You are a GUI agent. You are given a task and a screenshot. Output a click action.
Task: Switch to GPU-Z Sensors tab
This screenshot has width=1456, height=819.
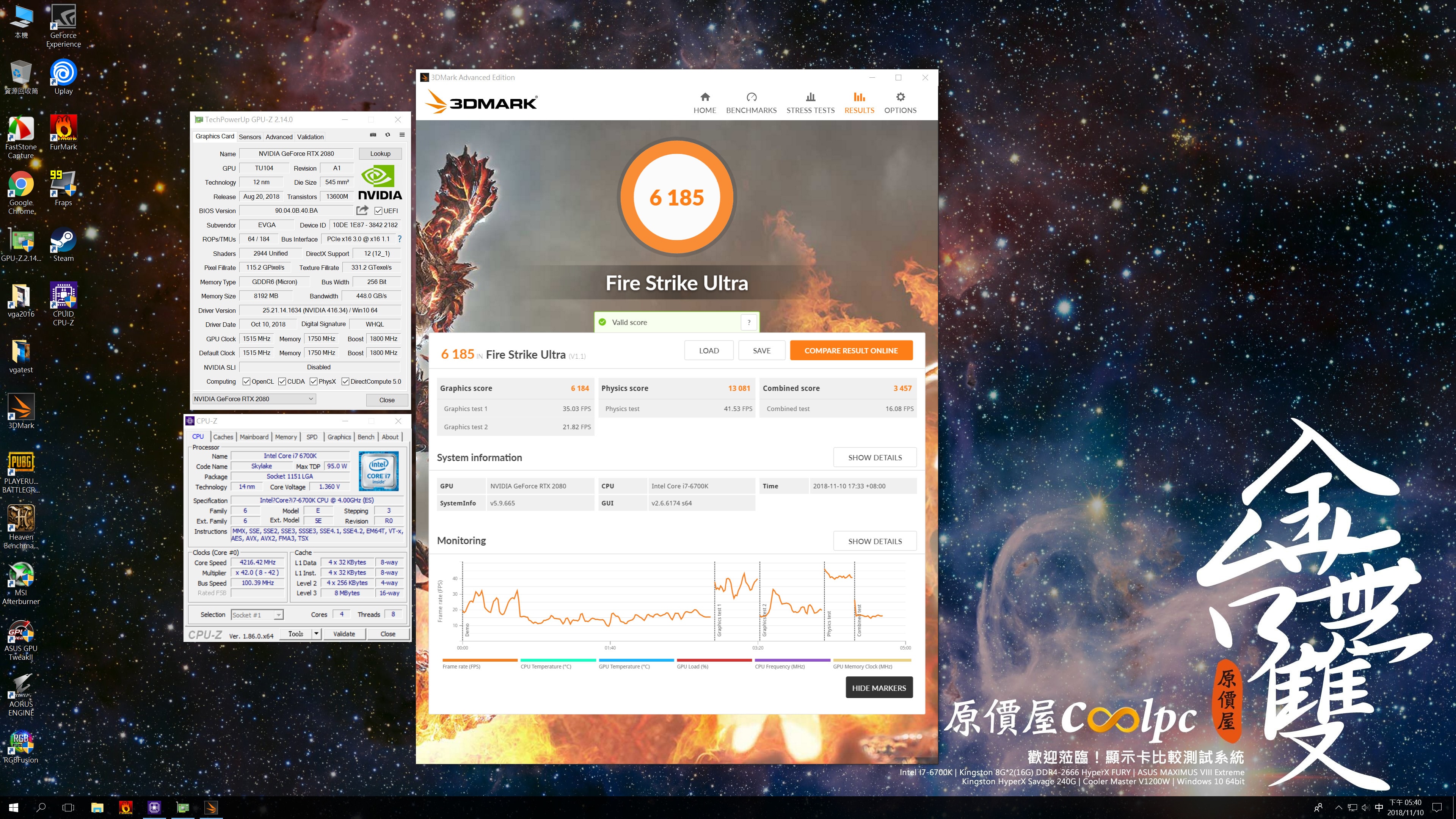pos(250,137)
